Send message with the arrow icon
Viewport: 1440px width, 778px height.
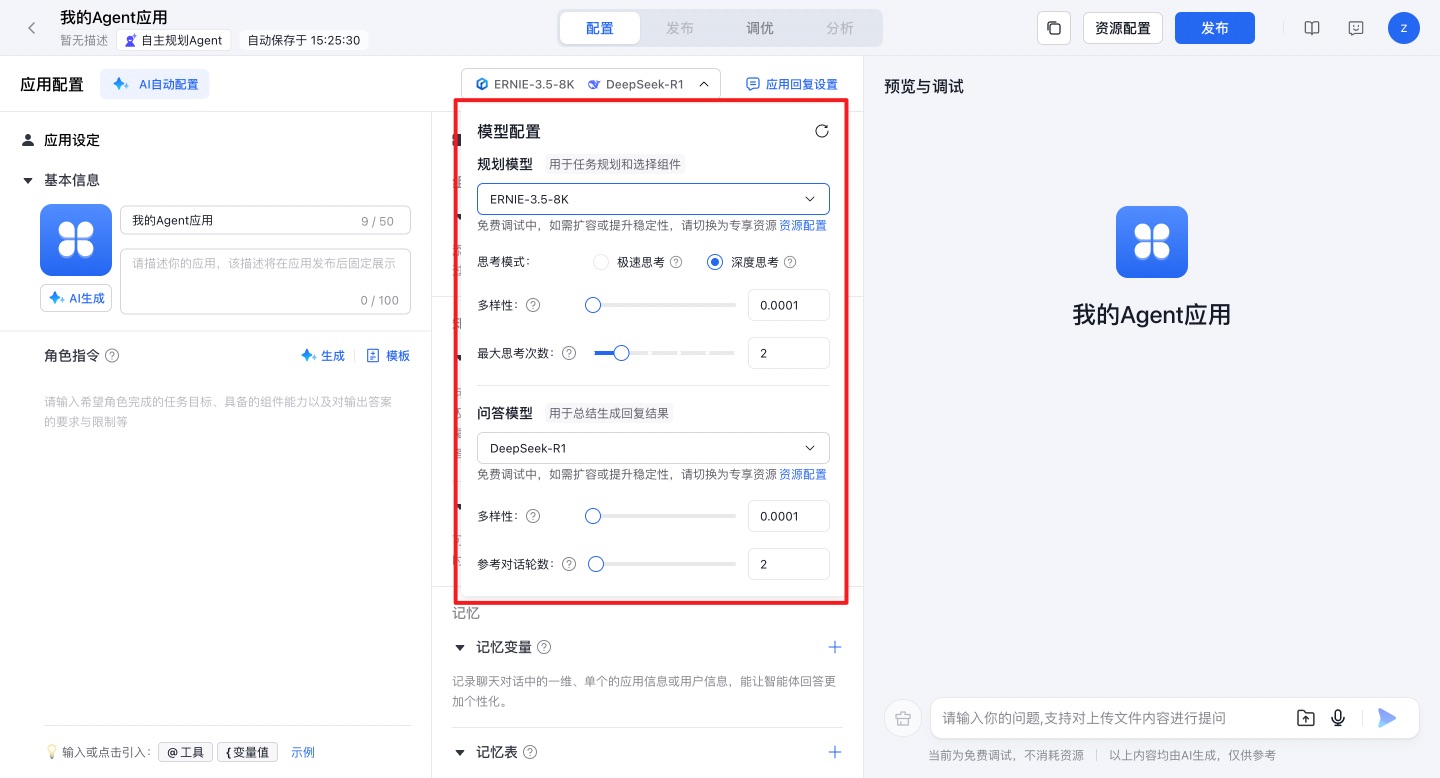click(1386, 717)
